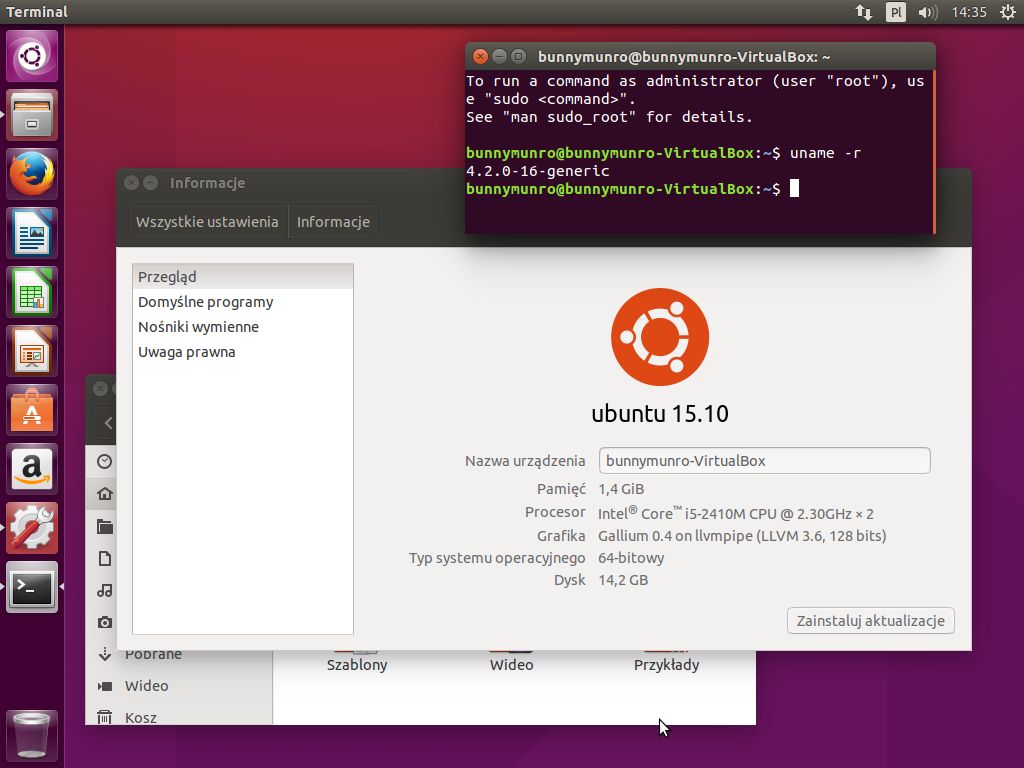Click the '4.2.0-16-generic' kernel output
This screenshot has width=1024, height=768.
537,171
